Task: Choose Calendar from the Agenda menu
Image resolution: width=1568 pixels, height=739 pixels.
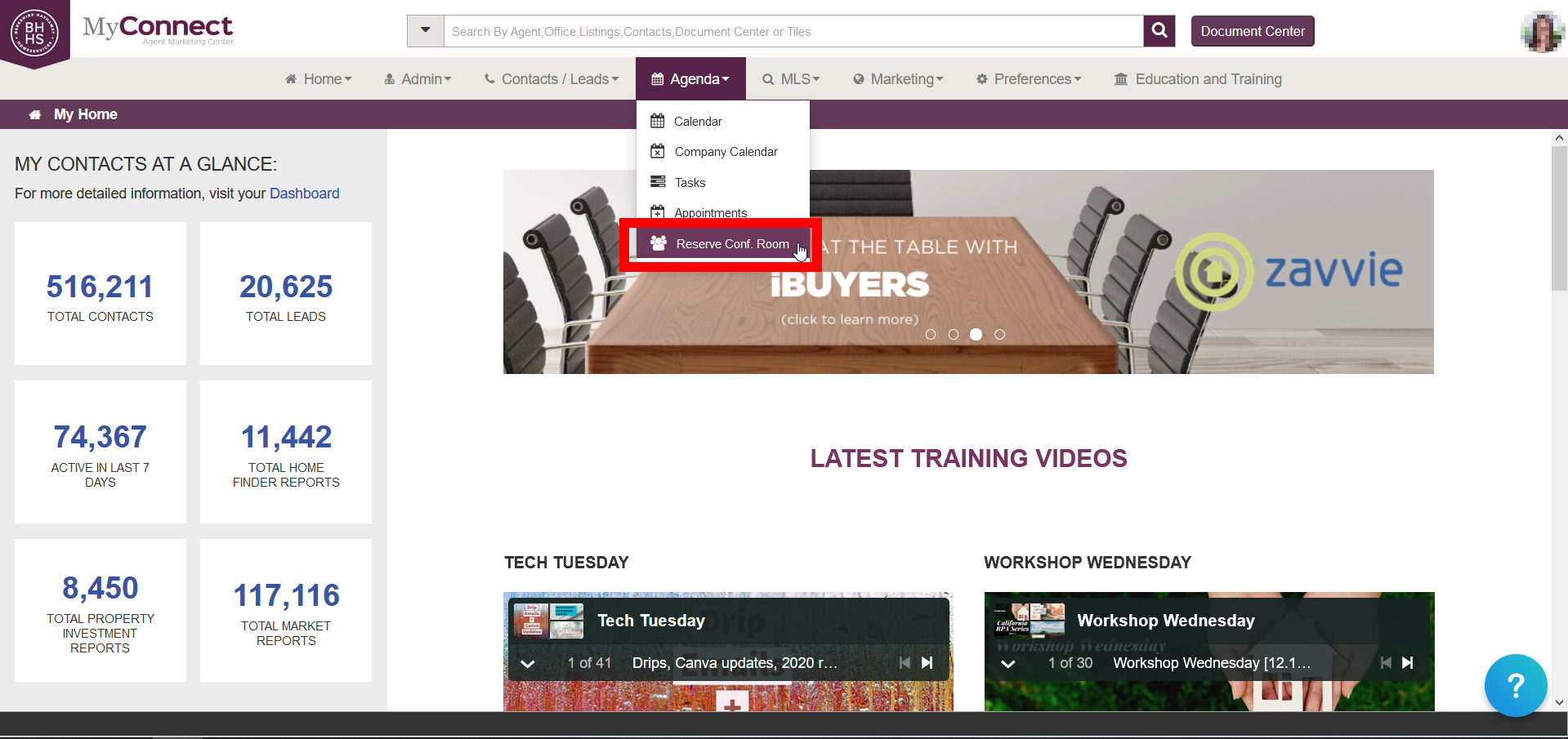Action: tap(723, 121)
